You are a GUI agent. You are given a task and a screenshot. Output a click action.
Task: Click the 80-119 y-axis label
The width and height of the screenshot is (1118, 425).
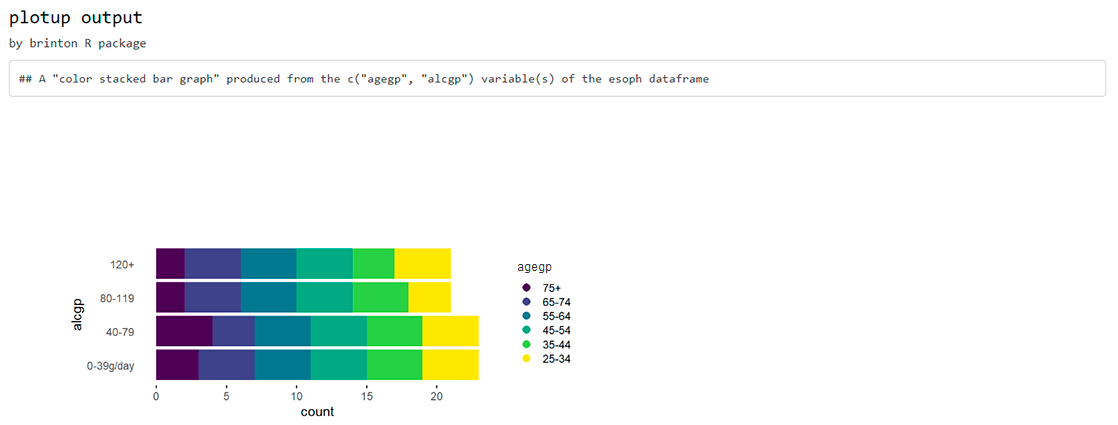(118, 298)
